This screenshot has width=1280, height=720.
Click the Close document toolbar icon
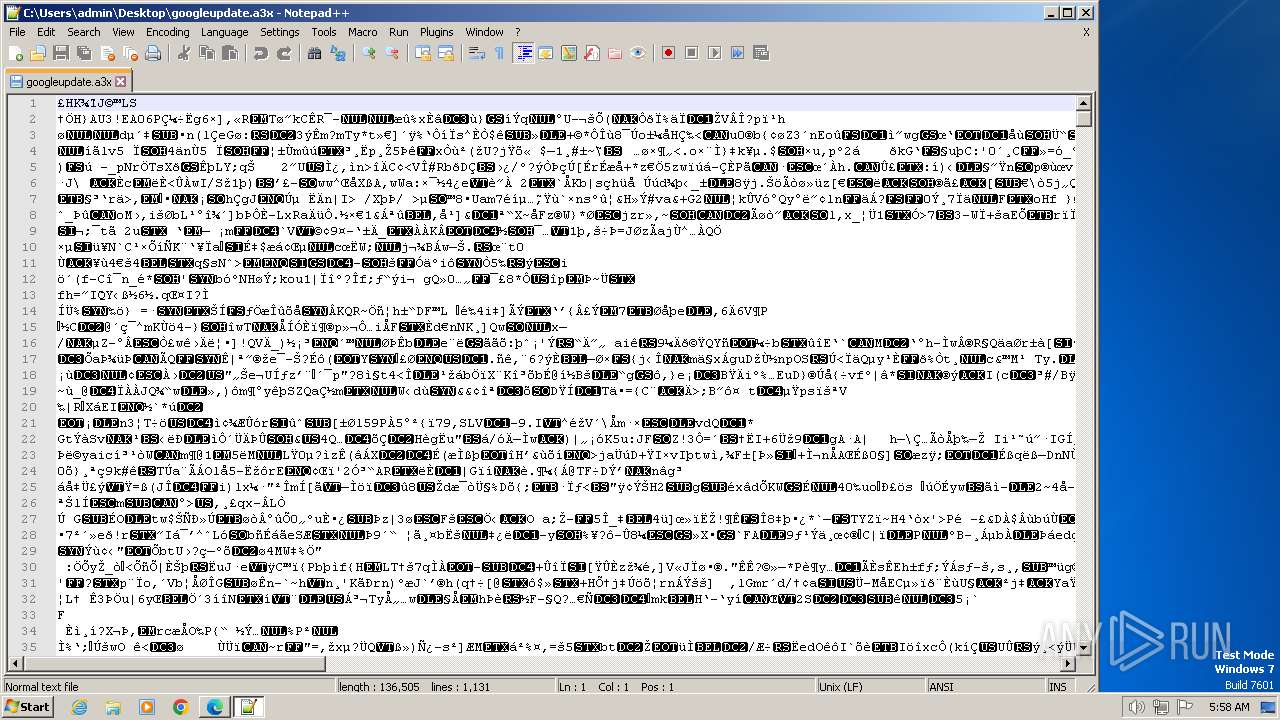click(x=106, y=53)
